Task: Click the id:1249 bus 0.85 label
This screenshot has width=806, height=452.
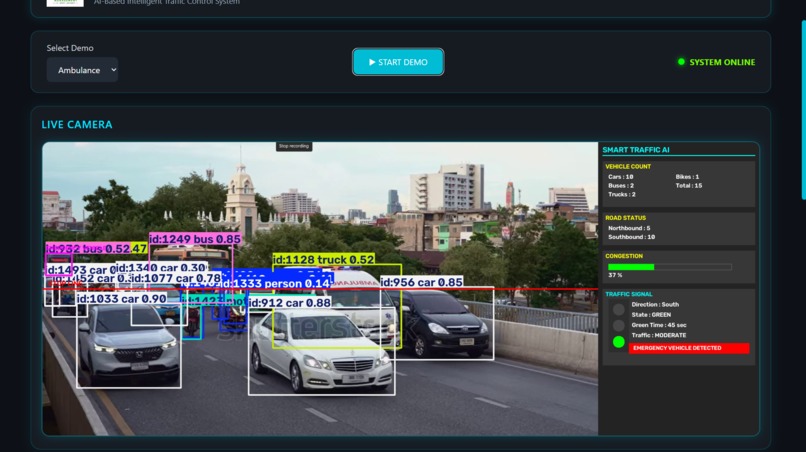Action: (x=195, y=239)
